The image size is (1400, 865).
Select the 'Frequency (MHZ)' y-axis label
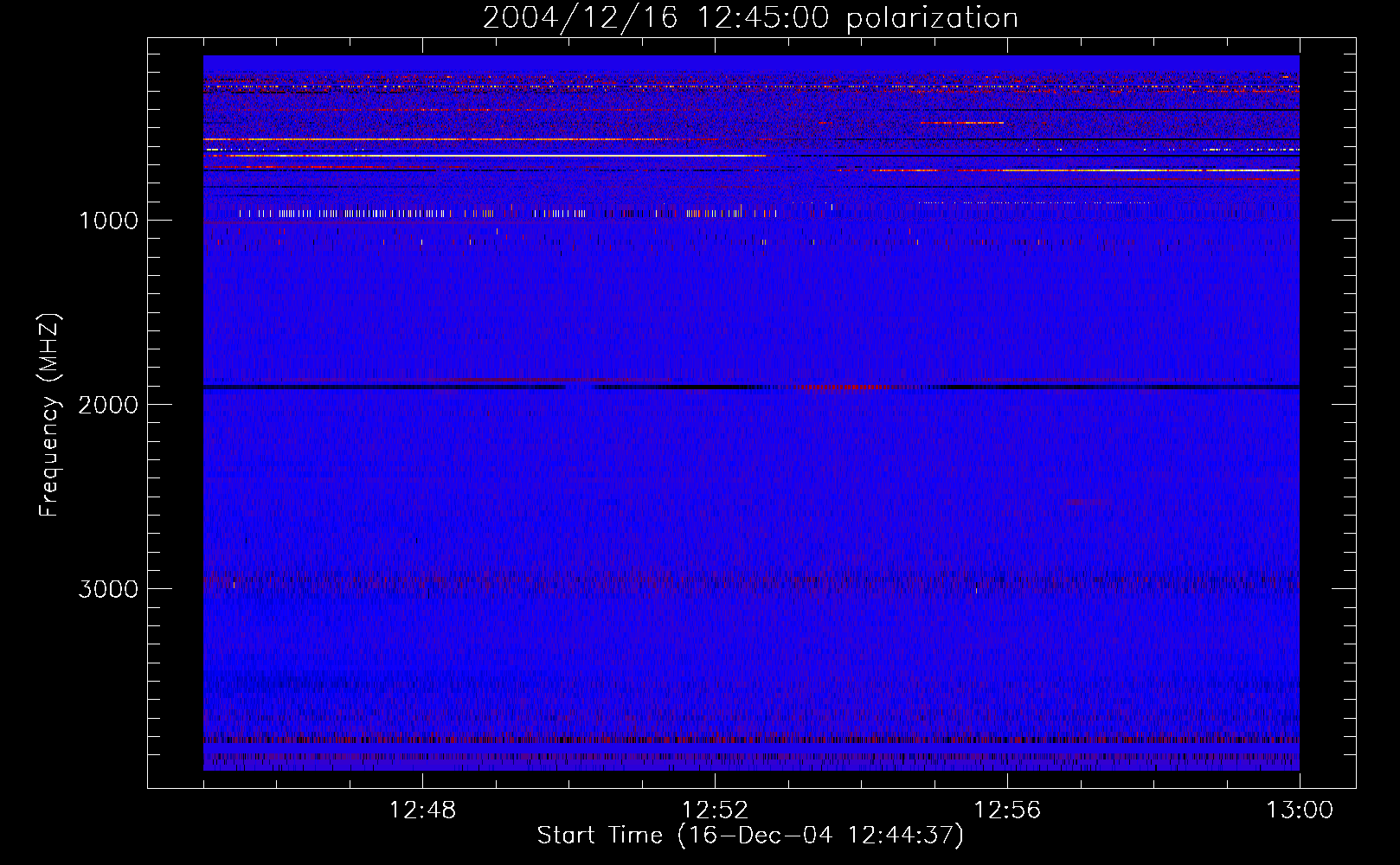(x=50, y=415)
